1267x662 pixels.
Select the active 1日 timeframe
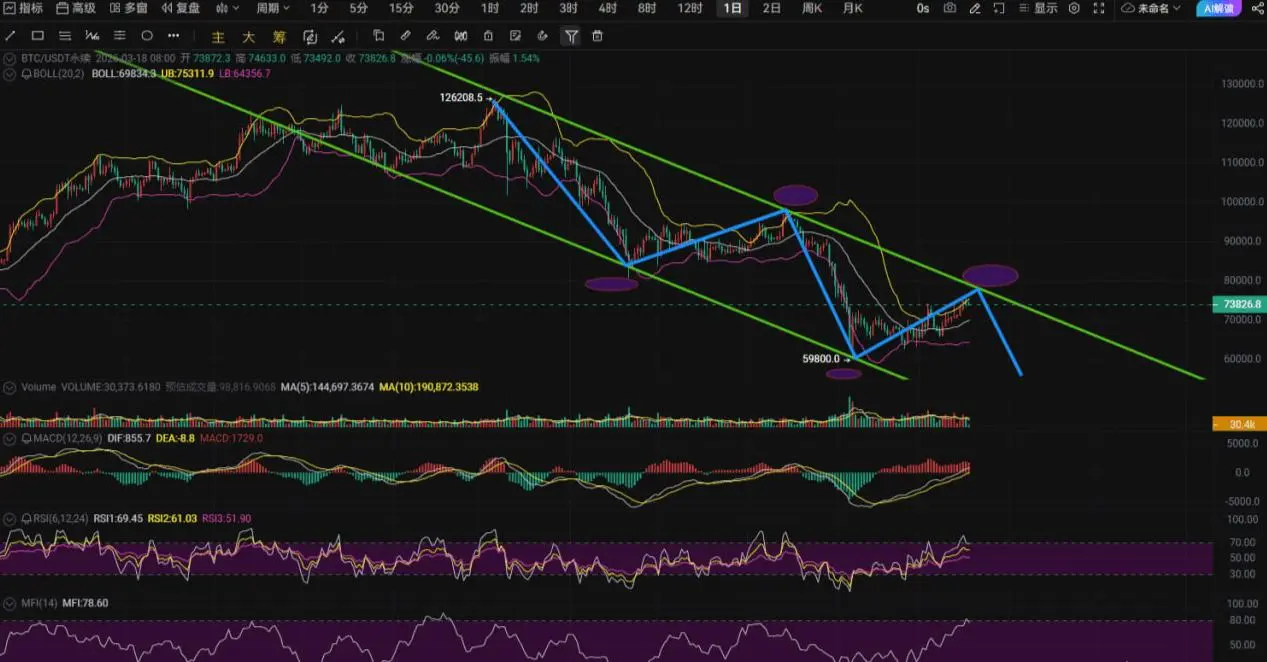(732, 8)
